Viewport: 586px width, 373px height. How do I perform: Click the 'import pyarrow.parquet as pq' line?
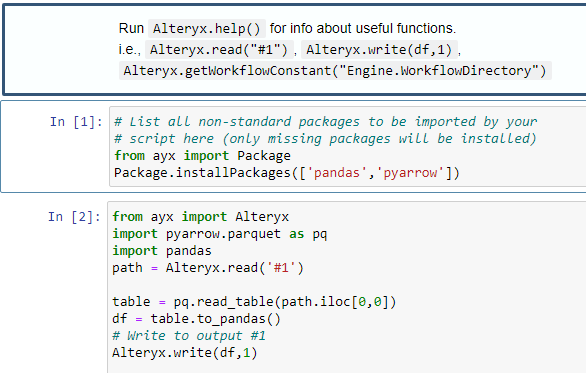tap(219, 234)
